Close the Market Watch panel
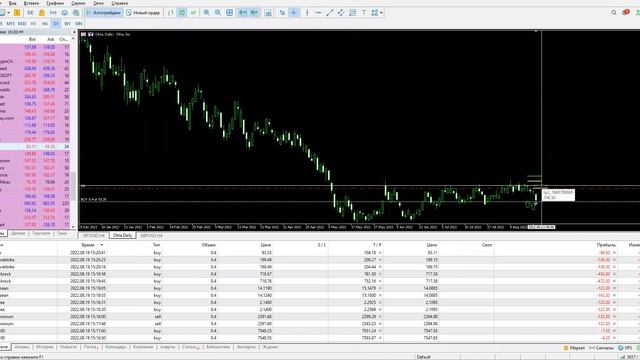The width and height of the screenshot is (640, 360). (x=74, y=32)
